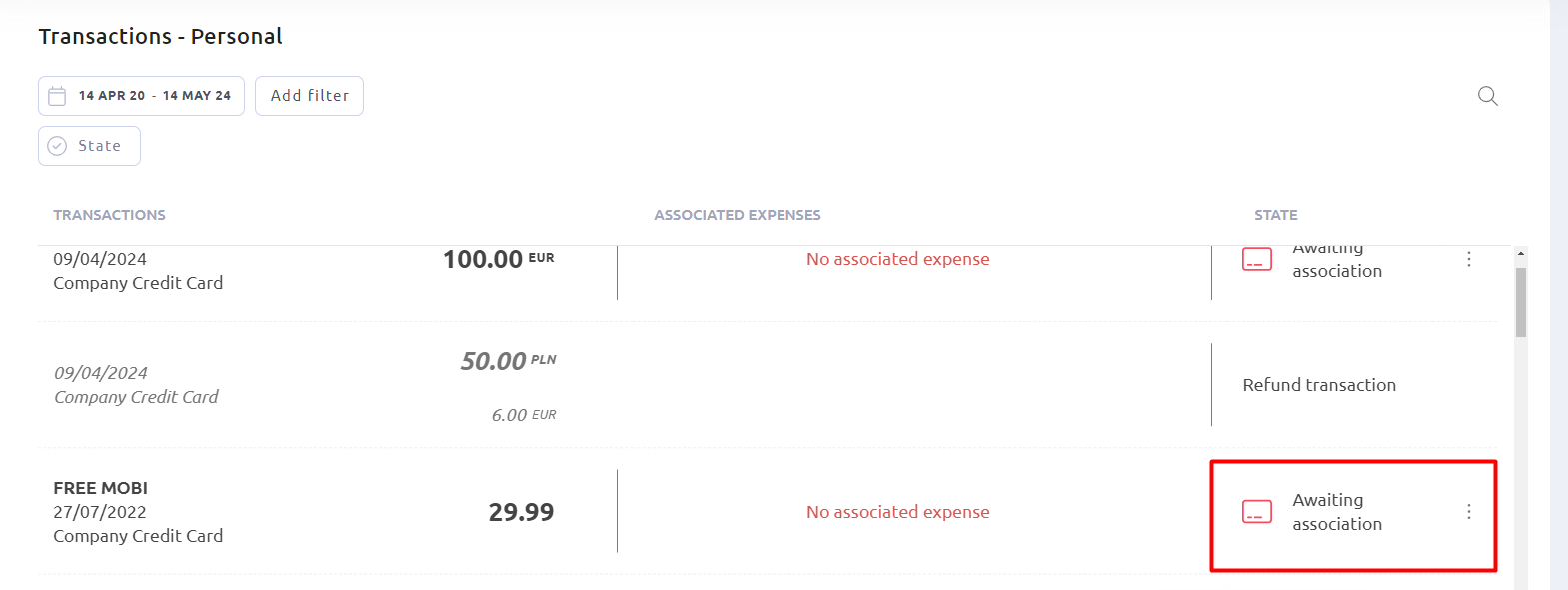The width and height of the screenshot is (1568, 590).
Task: Open three-dot menu for 100.00 EUR transaction
Action: coord(1468,259)
